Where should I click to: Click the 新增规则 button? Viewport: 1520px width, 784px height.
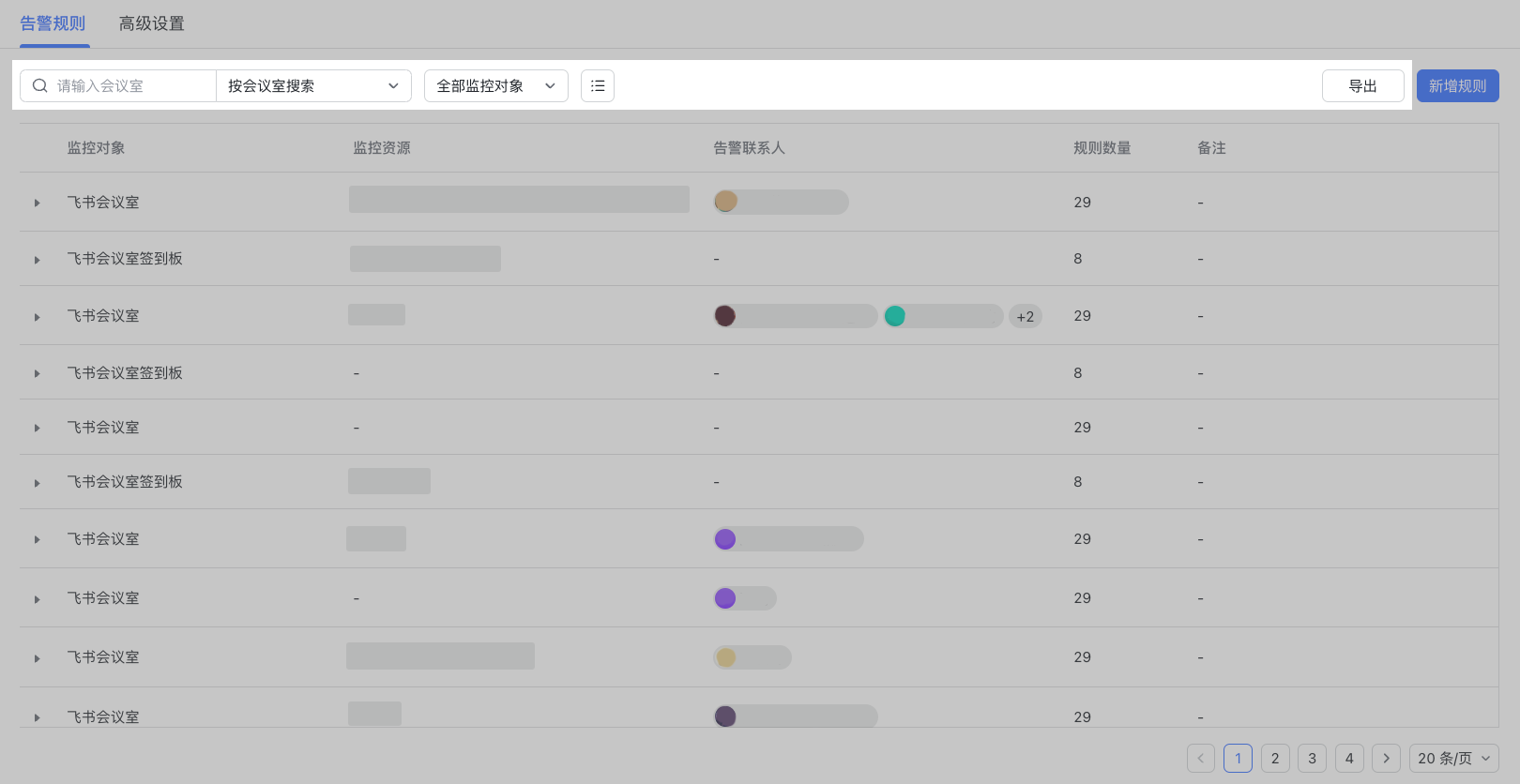click(x=1457, y=86)
